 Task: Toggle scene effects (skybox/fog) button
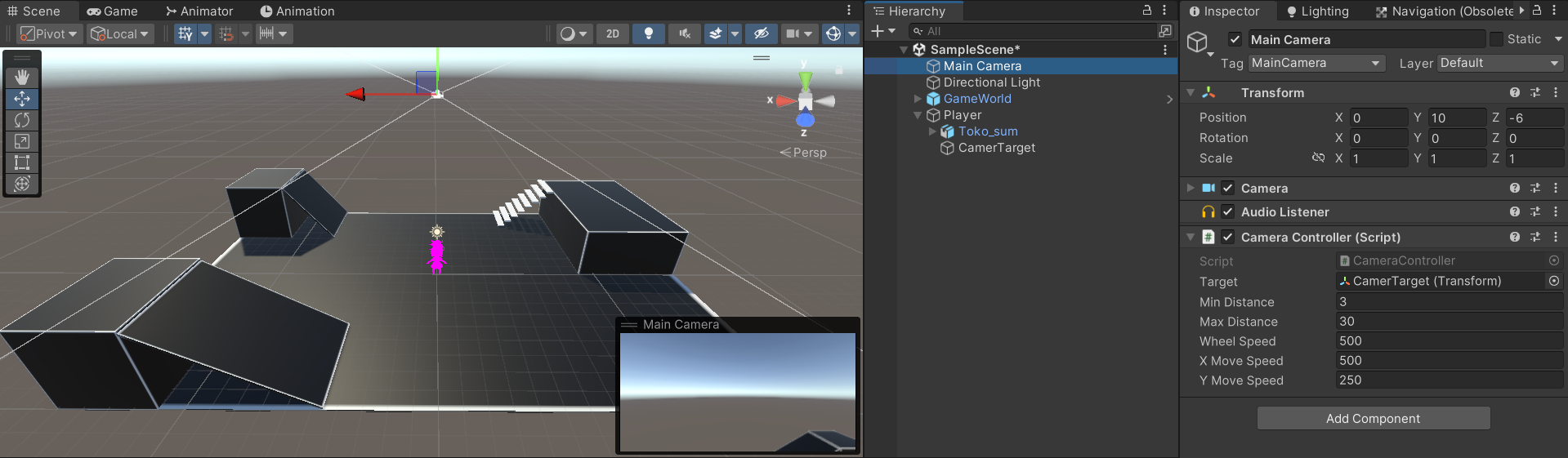click(716, 33)
